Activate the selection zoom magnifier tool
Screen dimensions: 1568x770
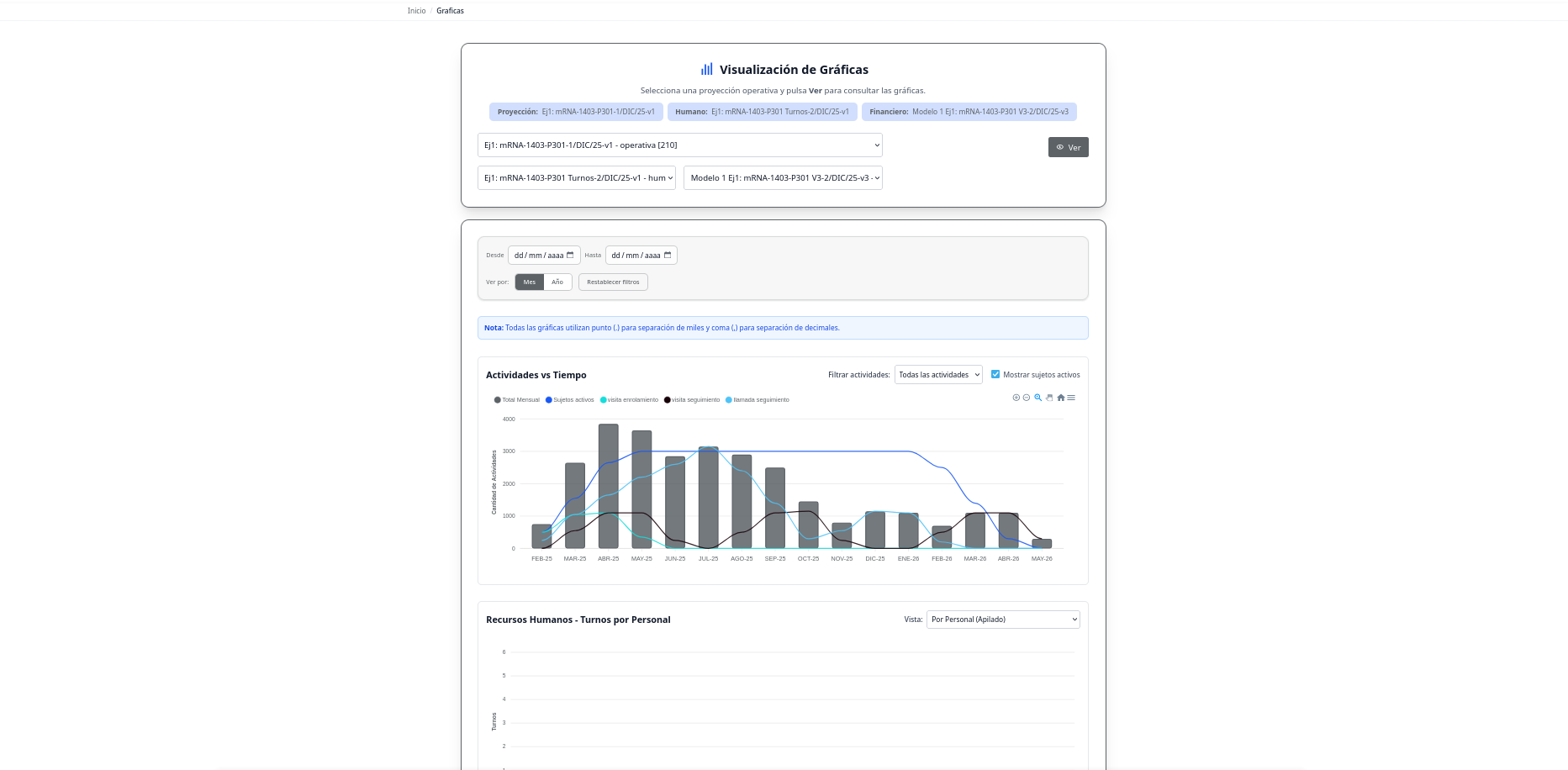pyautogui.click(x=1038, y=398)
